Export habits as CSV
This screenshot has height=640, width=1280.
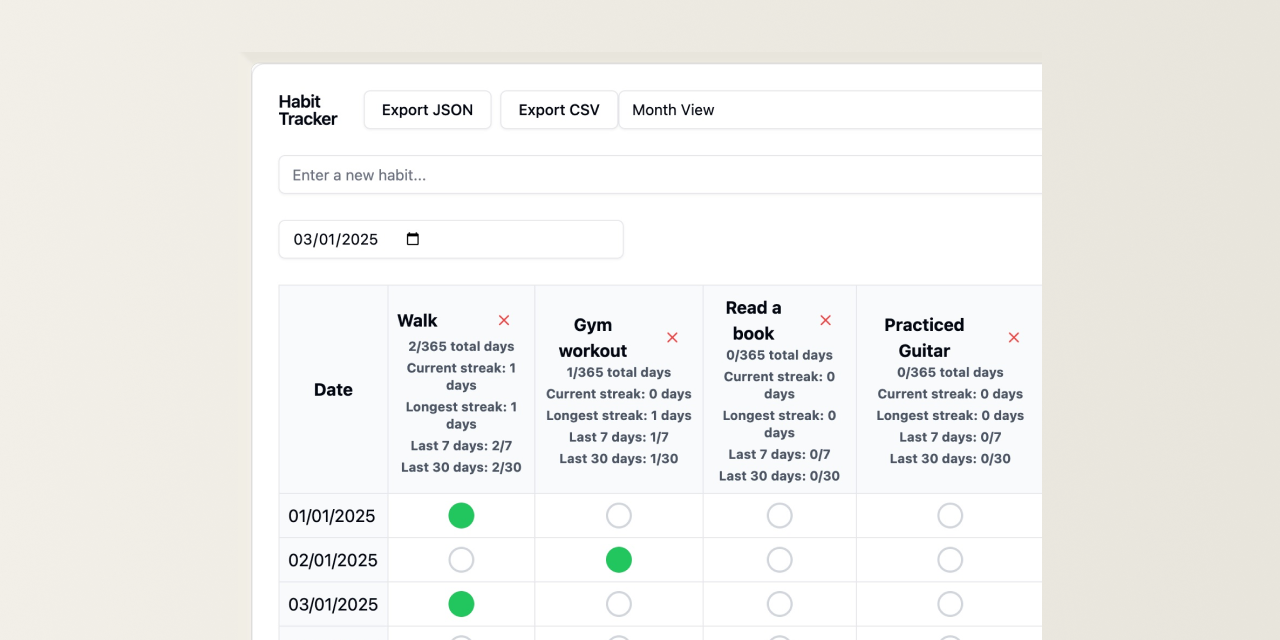[558, 110]
